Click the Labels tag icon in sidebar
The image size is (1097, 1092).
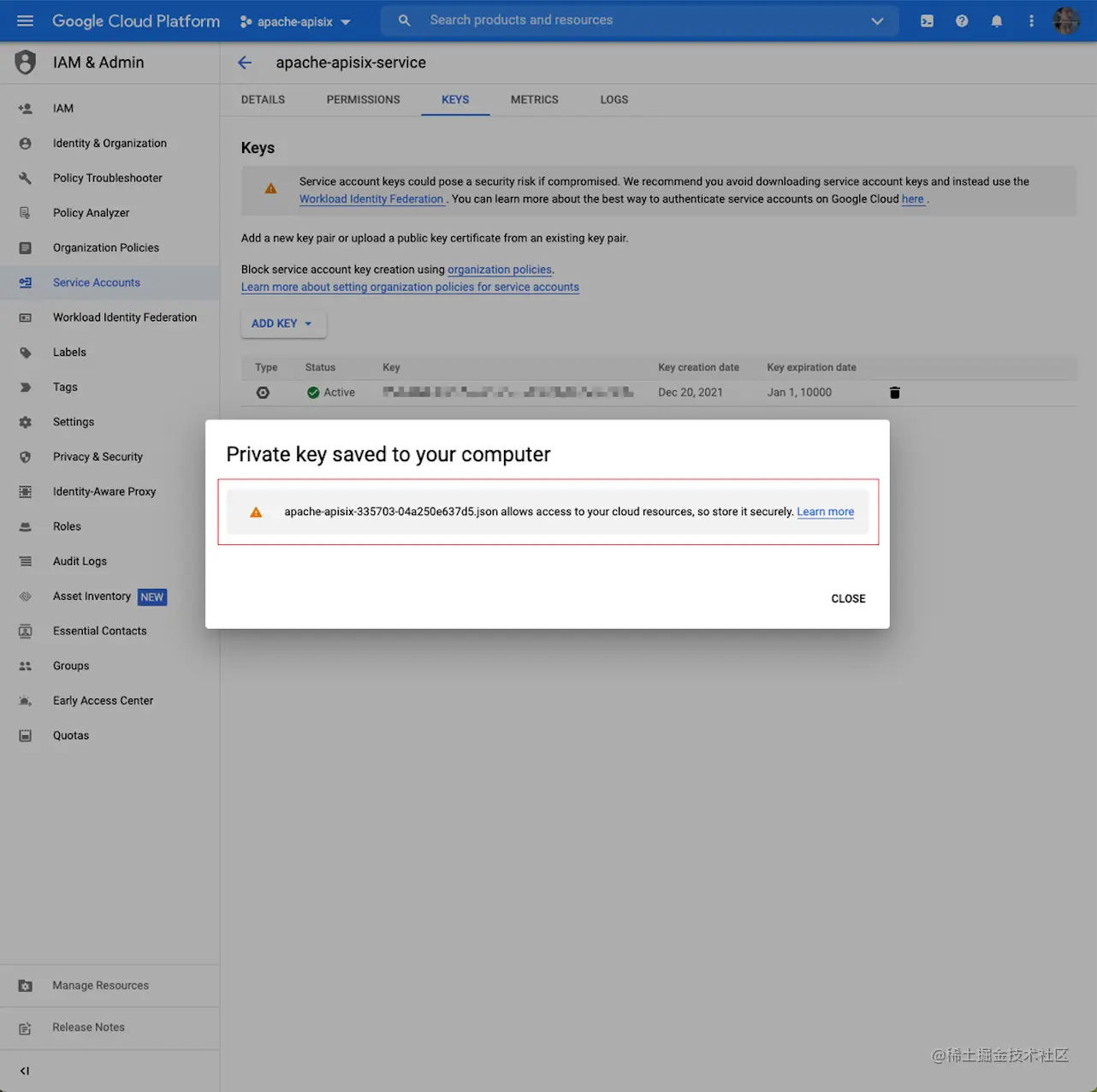[x=26, y=353]
